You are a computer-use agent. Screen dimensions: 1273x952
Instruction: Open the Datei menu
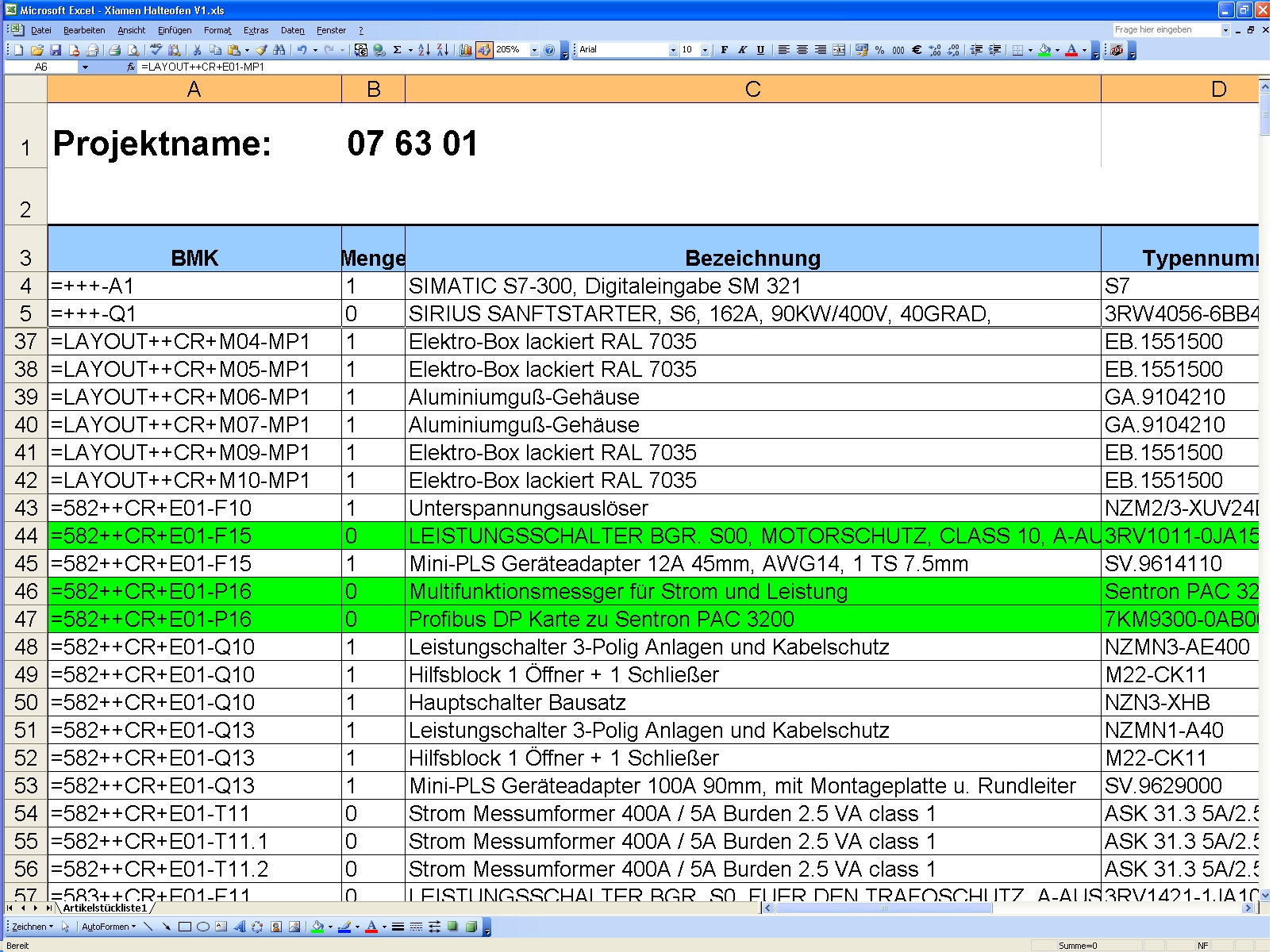(x=40, y=30)
